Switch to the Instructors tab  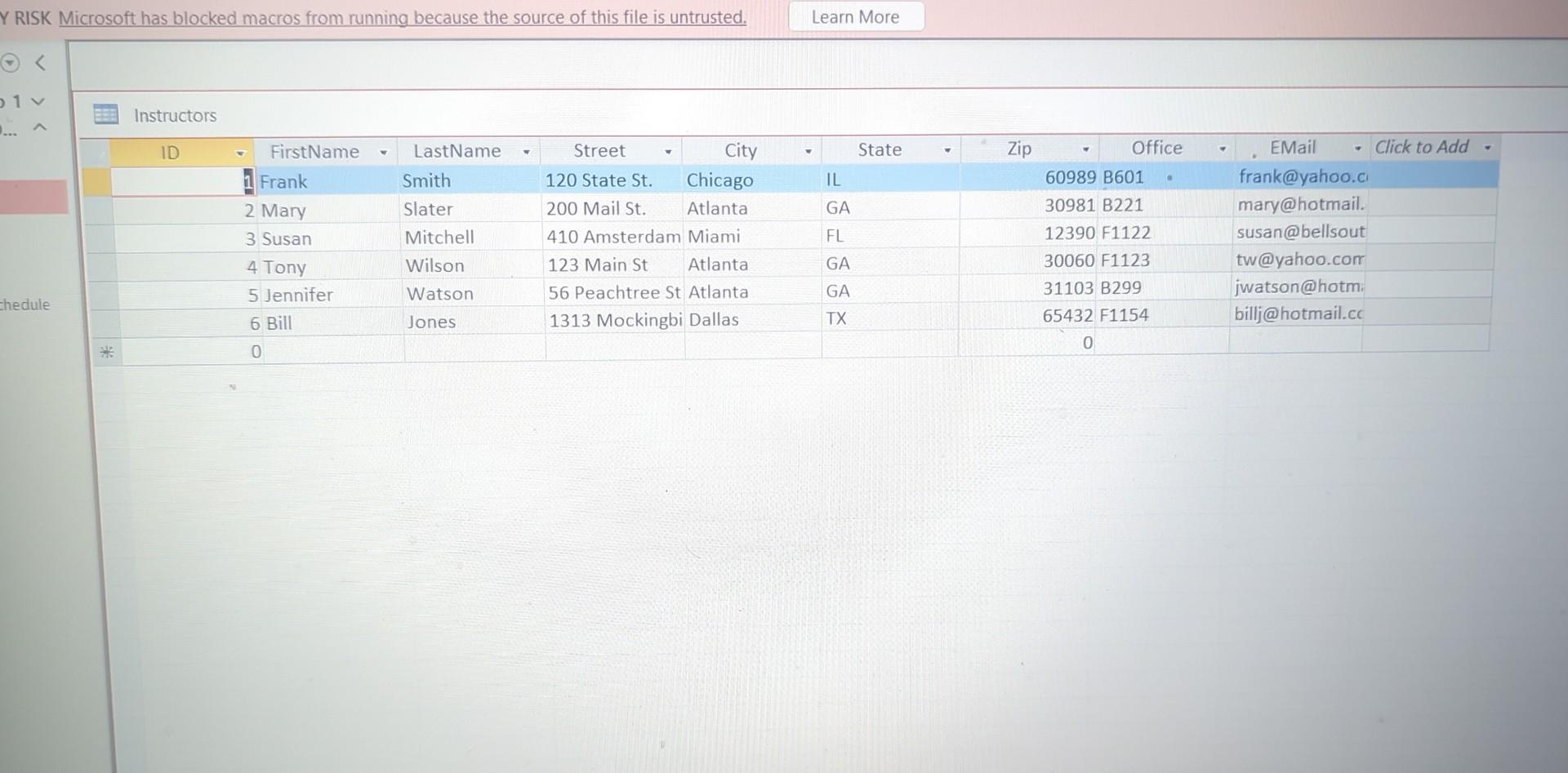174,115
